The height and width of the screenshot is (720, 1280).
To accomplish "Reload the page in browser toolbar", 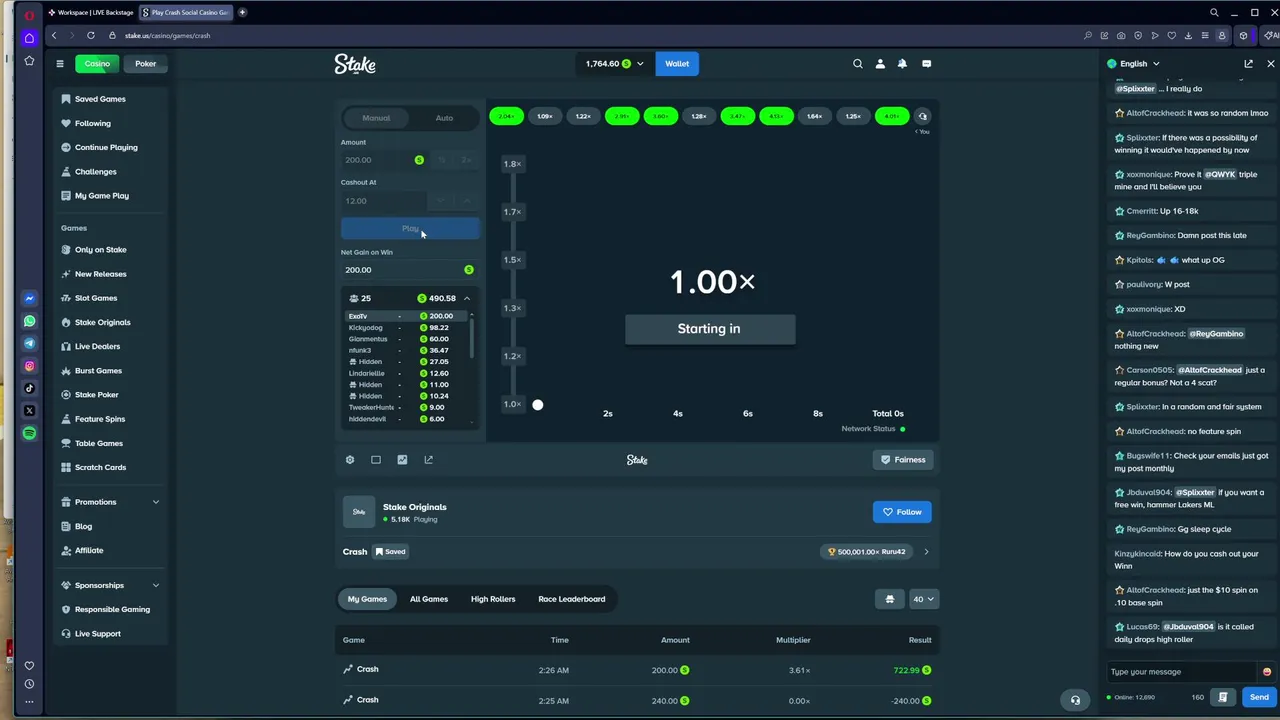I will 90,36.
